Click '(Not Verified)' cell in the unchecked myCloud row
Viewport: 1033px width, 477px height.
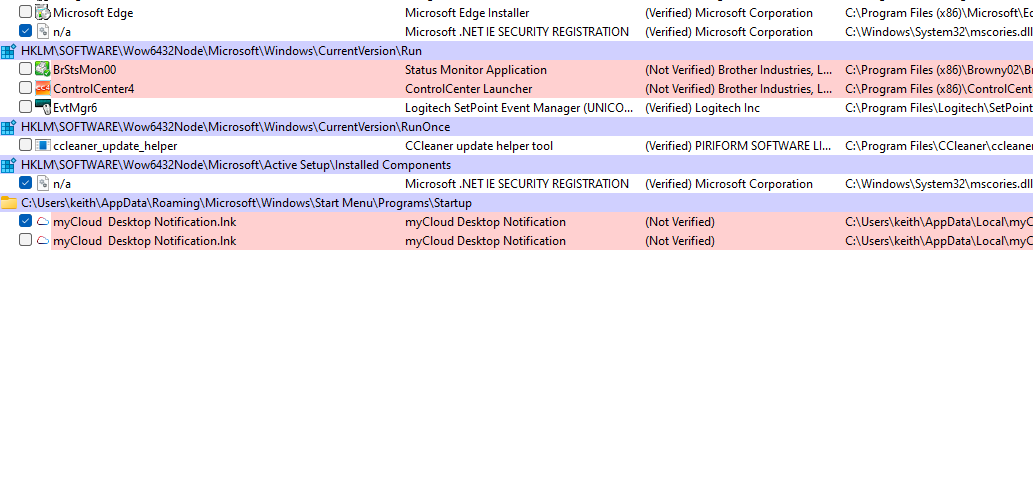tap(680, 241)
